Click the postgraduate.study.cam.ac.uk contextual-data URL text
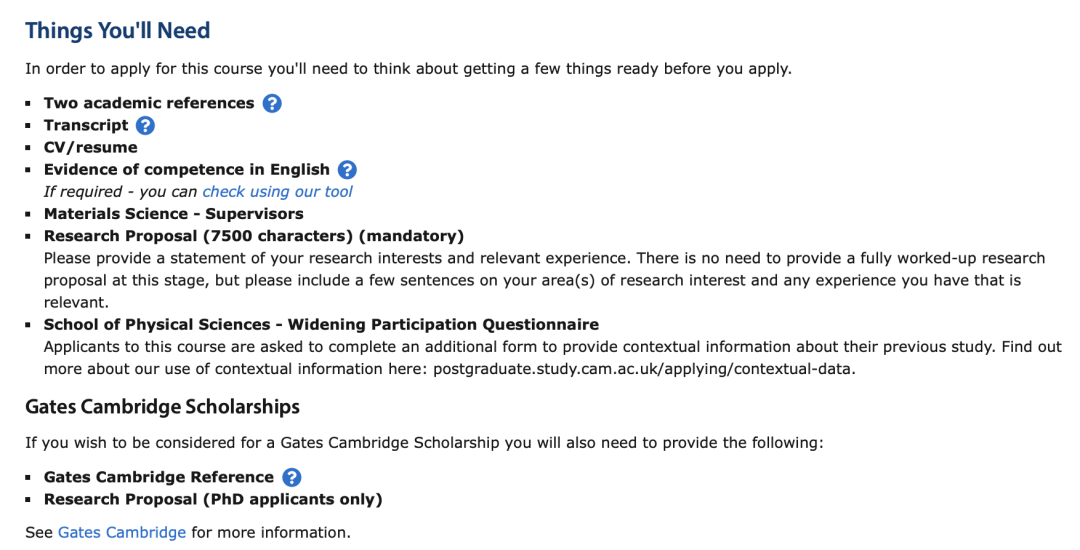Screen dimensions: 1080x550 644,369
